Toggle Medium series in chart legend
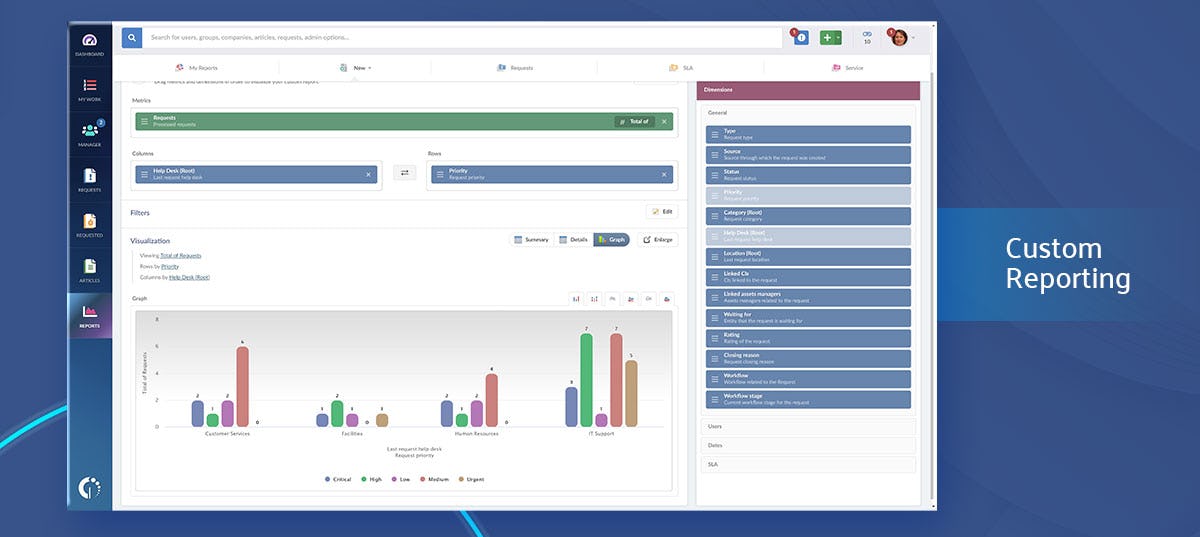Image resolution: width=1200 pixels, height=537 pixels. coord(437,479)
